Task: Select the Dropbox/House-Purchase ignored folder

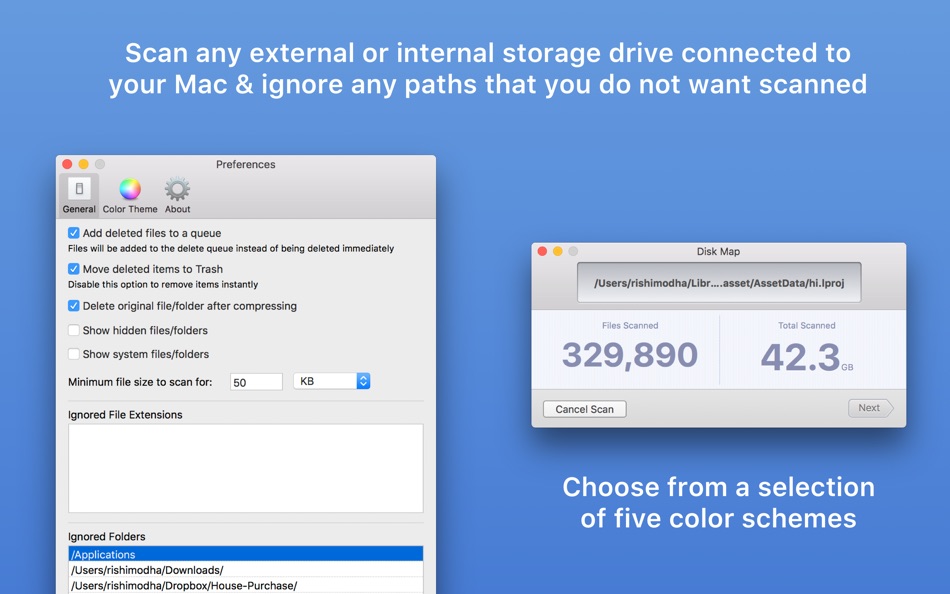Action: coord(245,586)
